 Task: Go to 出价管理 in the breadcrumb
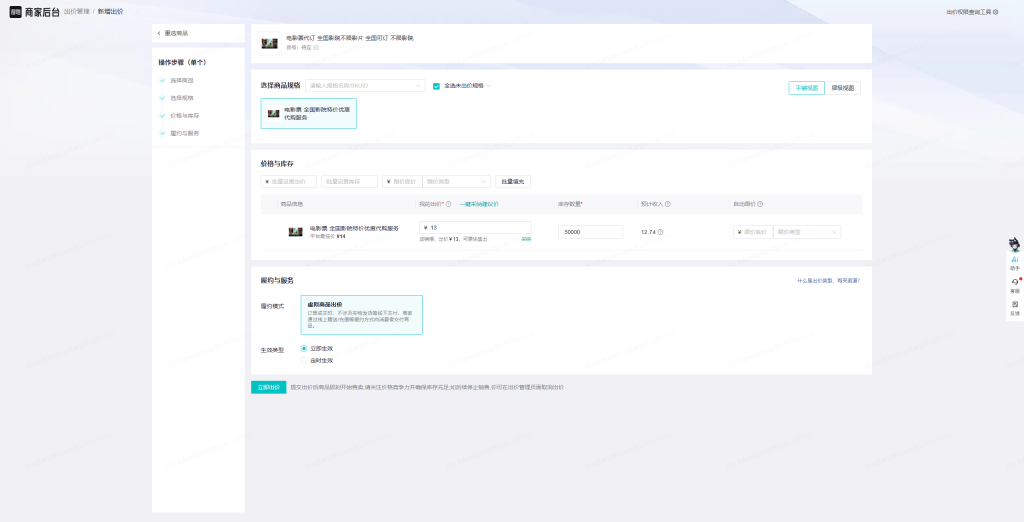click(x=77, y=12)
